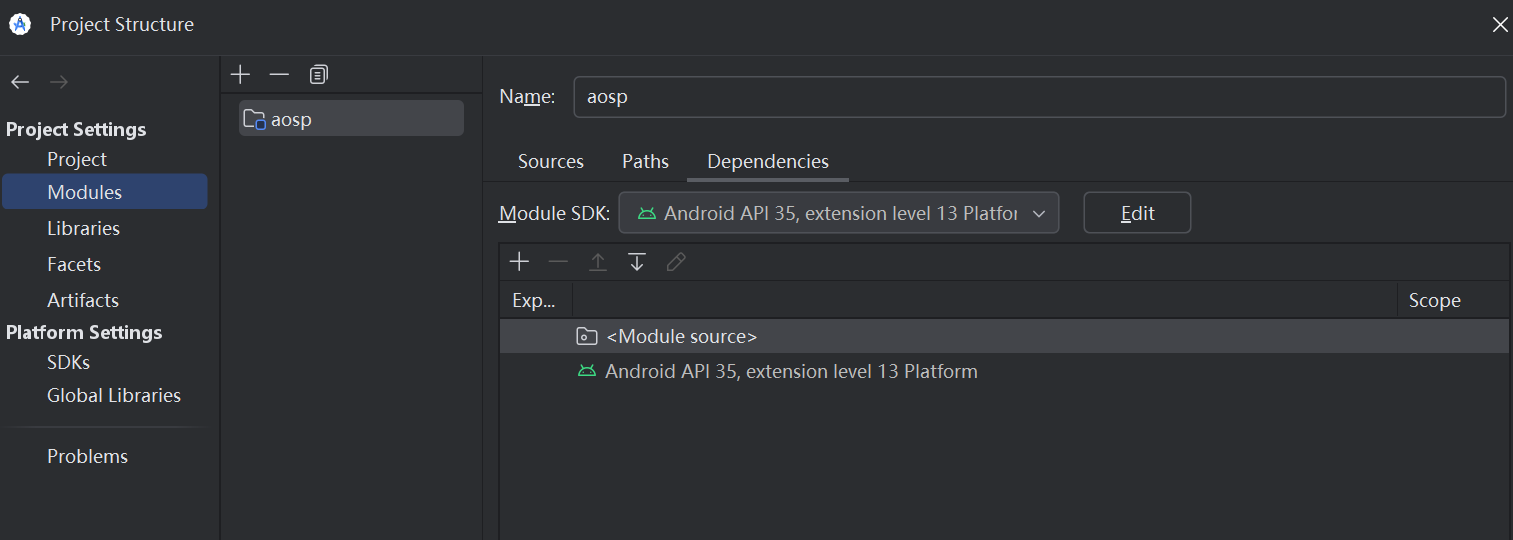The image size is (1513, 540).
Task: Open Project settings
Action: (77, 159)
